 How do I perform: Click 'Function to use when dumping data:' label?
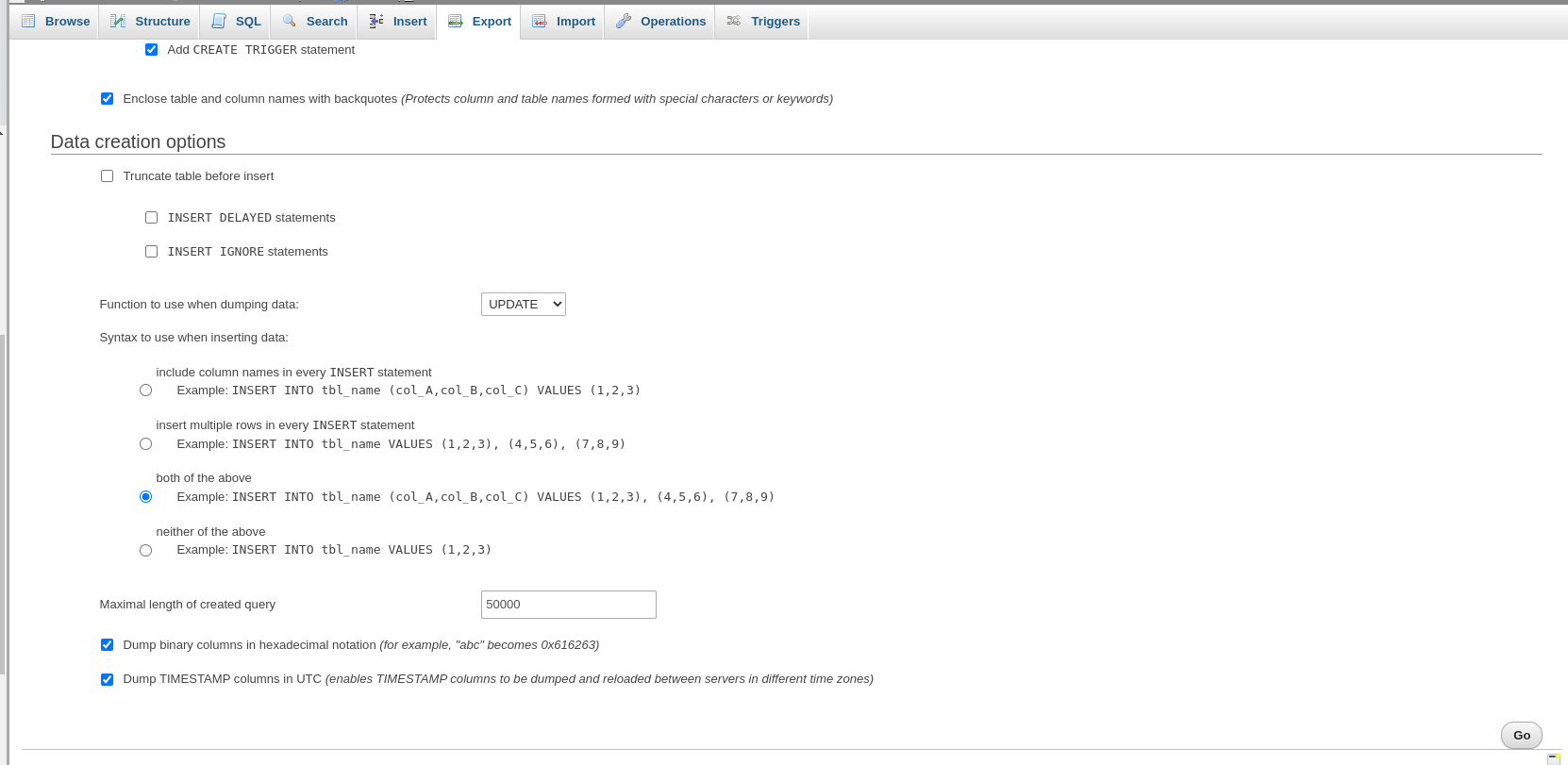[x=199, y=305]
